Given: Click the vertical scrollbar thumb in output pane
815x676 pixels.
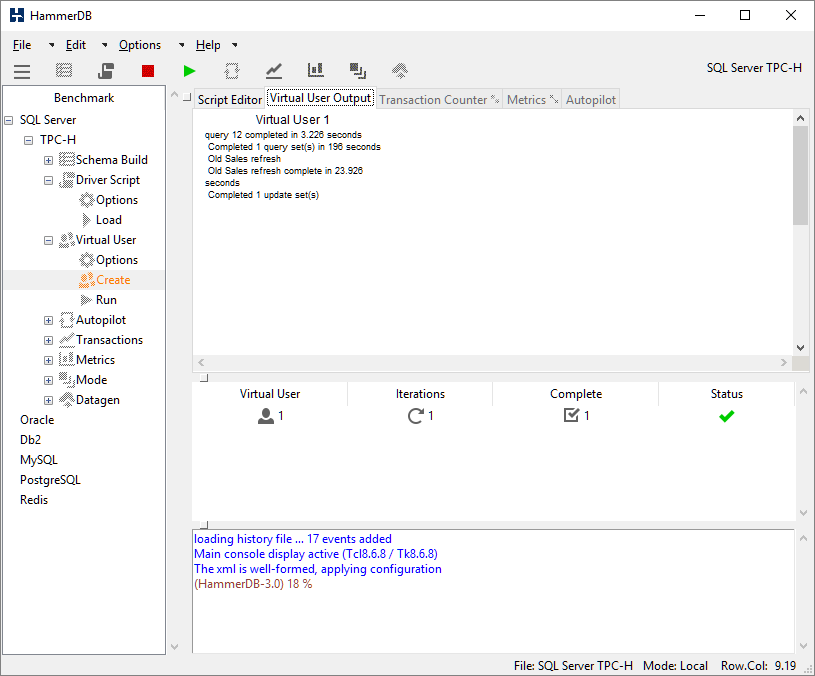Looking at the screenshot, I should click(x=800, y=176).
